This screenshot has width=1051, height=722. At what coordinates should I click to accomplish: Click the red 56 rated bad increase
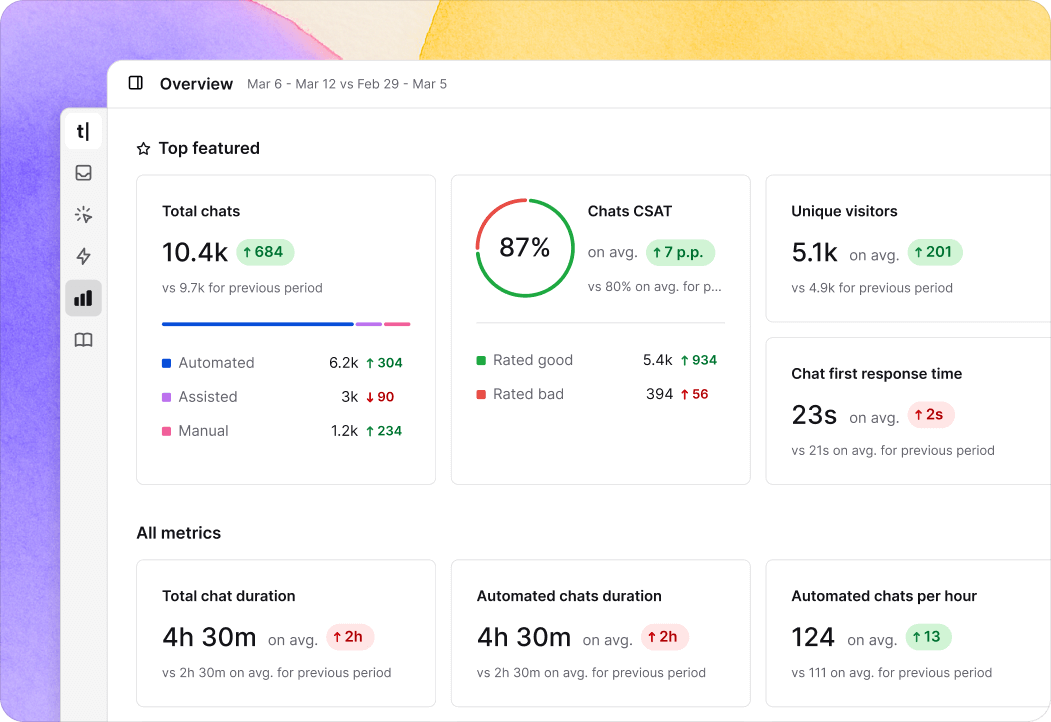pyautogui.click(x=694, y=394)
